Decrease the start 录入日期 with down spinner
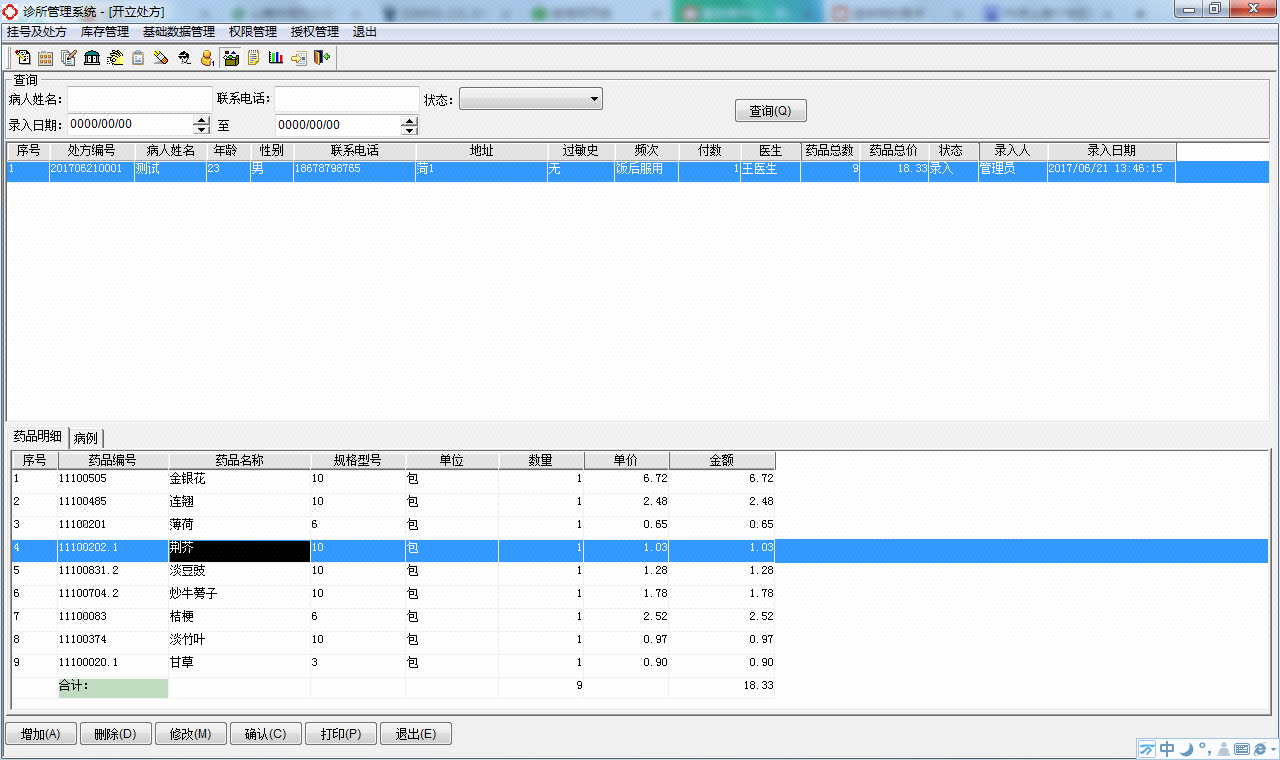 [x=201, y=130]
